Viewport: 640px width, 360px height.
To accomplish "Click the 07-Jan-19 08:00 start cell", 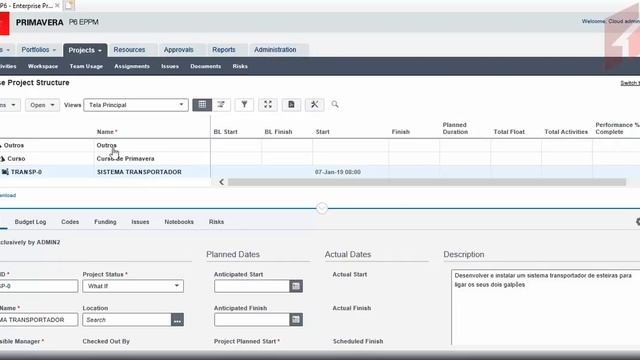I will pyautogui.click(x=338, y=172).
